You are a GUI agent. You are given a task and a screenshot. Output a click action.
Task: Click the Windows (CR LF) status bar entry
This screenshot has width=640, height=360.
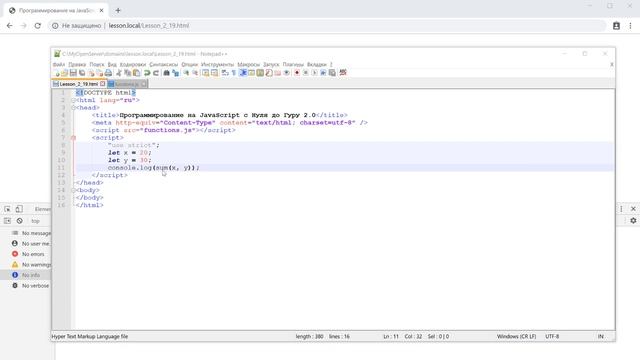coord(516,337)
